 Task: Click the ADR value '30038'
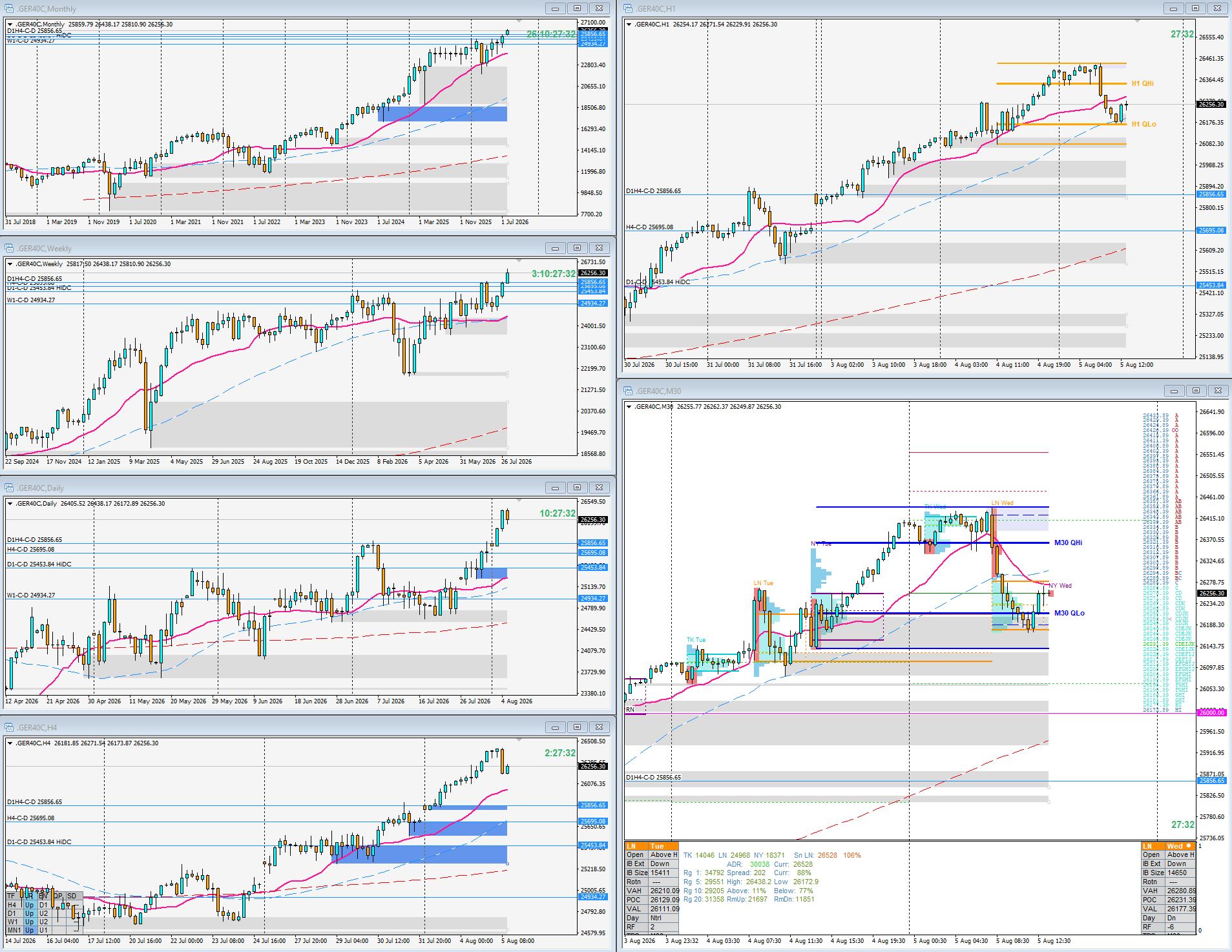(760, 864)
